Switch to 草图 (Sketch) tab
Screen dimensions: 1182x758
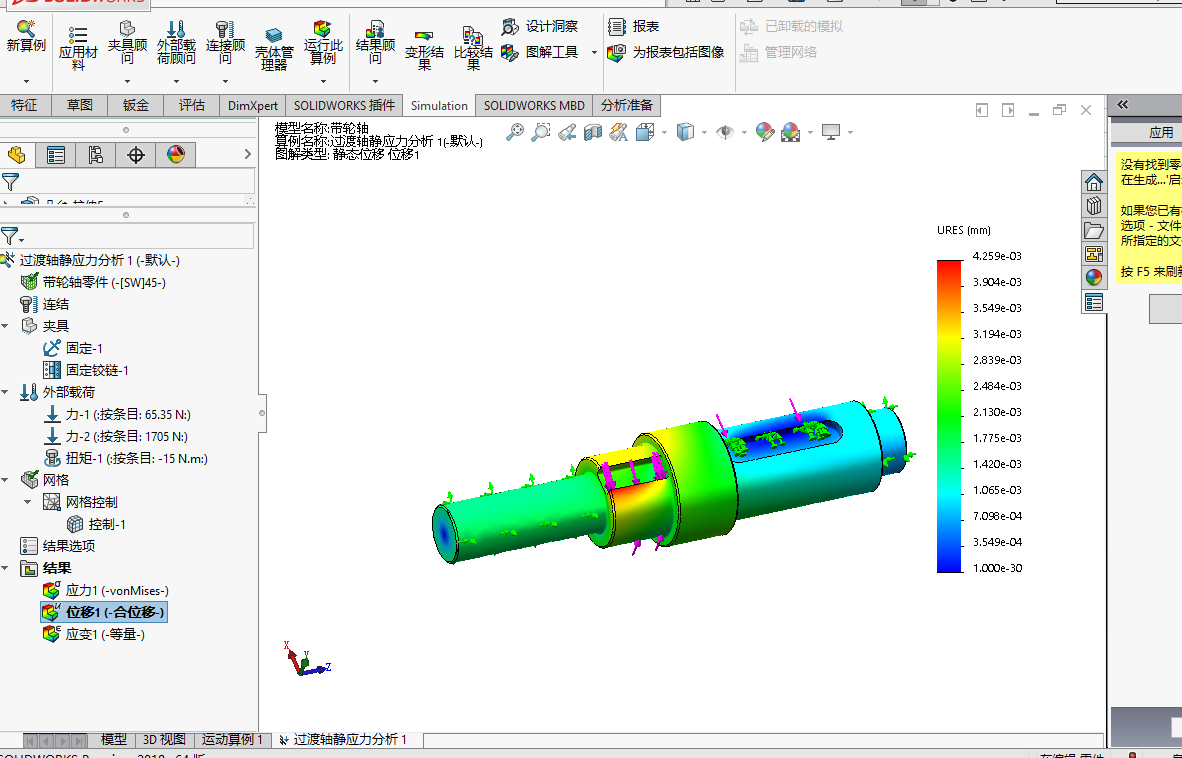(80, 105)
